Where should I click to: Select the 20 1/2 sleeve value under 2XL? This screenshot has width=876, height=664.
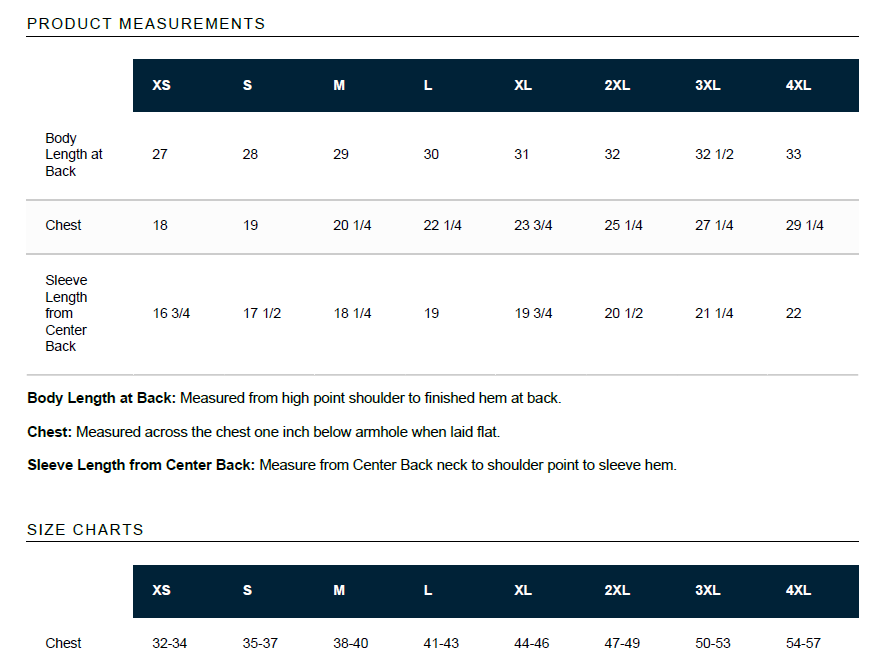point(623,313)
